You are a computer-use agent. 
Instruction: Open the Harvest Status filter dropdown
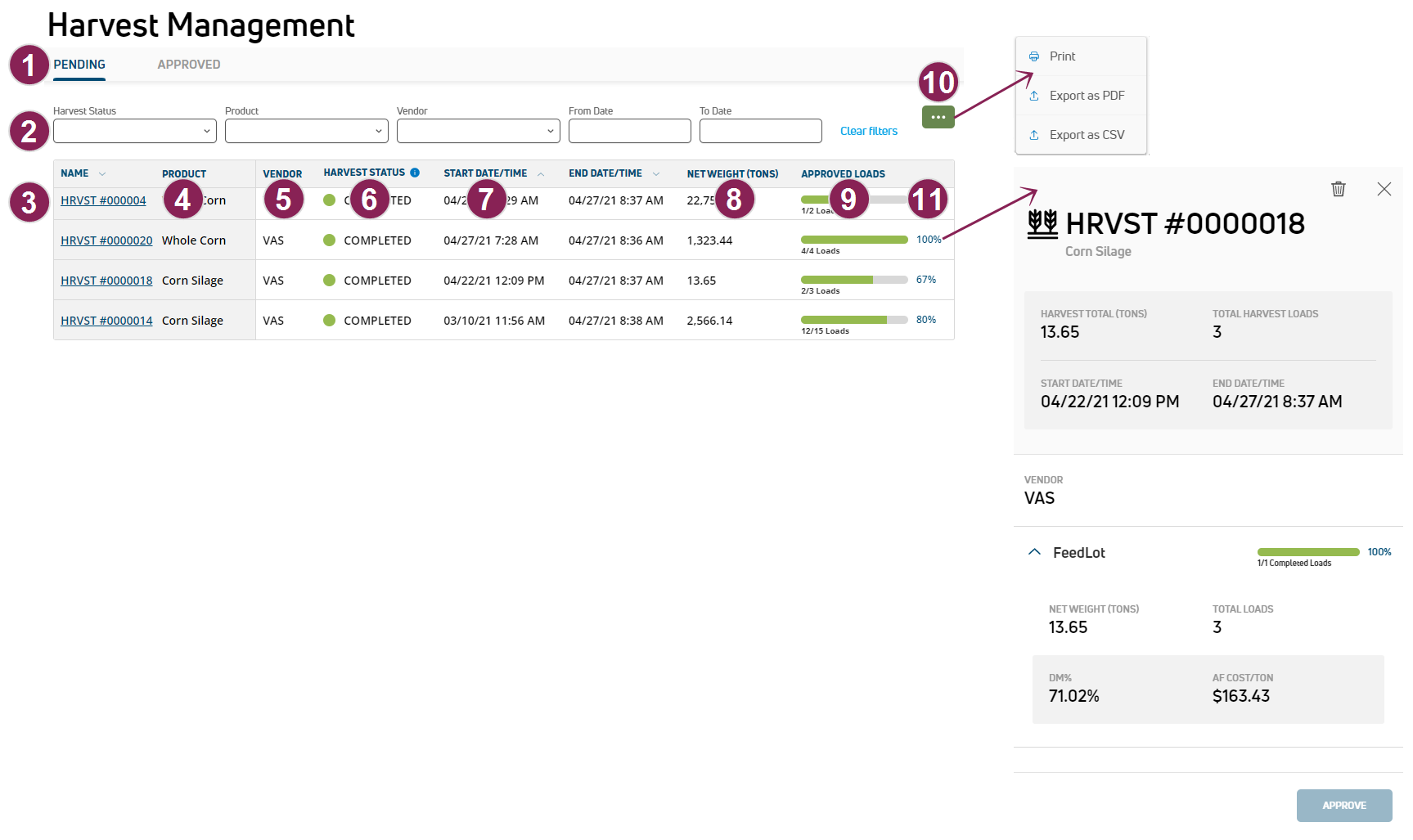coord(135,131)
